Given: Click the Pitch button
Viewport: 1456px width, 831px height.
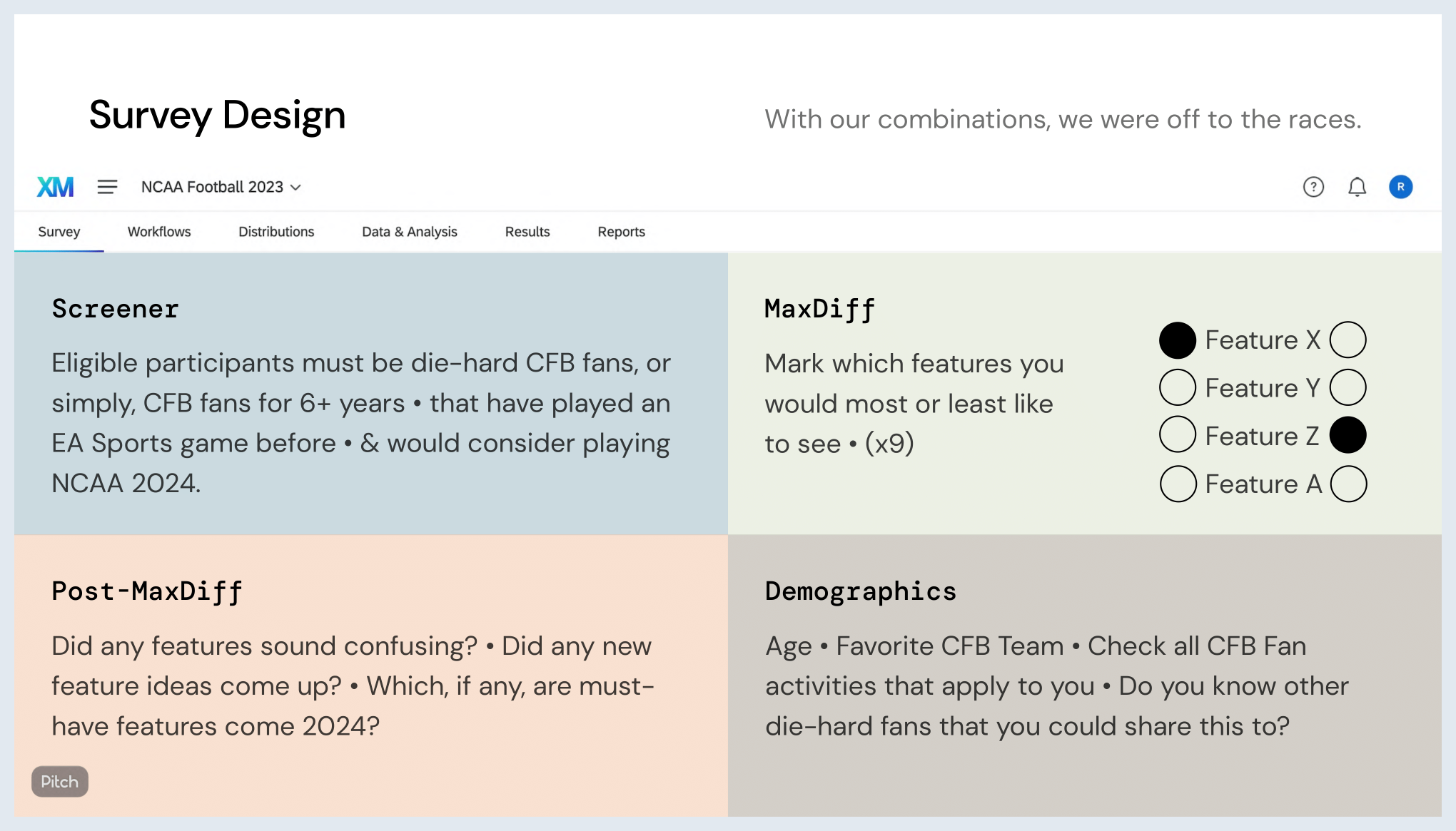Looking at the screenshot, I should point(59,781).
